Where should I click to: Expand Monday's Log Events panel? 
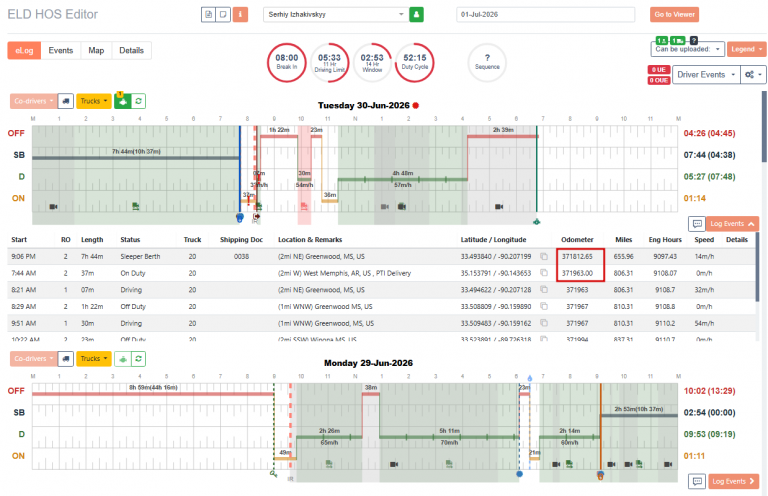click(x=733, y=481)
